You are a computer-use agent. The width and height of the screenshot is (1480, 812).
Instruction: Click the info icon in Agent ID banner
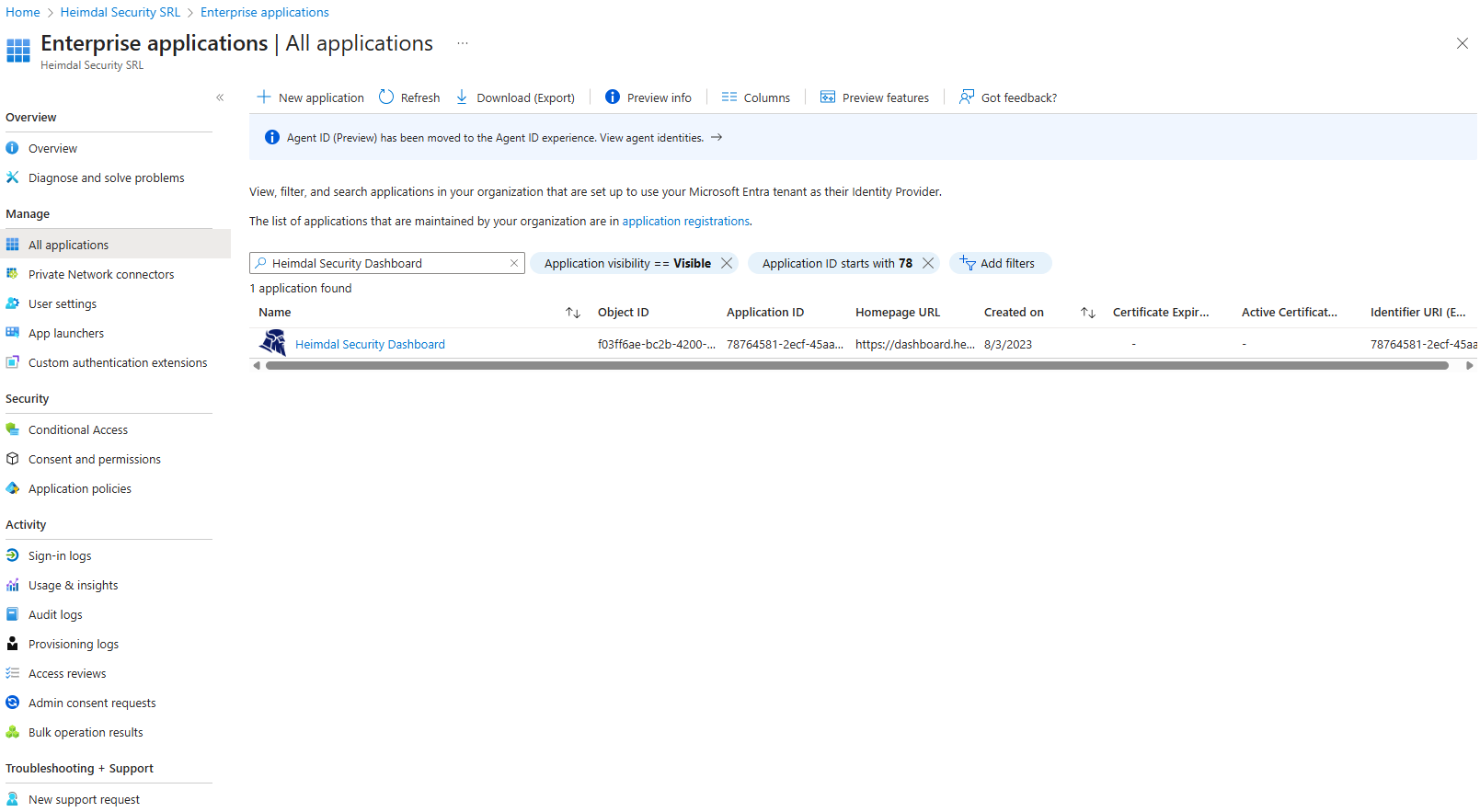pyautogui.click(x=272, y=137)
